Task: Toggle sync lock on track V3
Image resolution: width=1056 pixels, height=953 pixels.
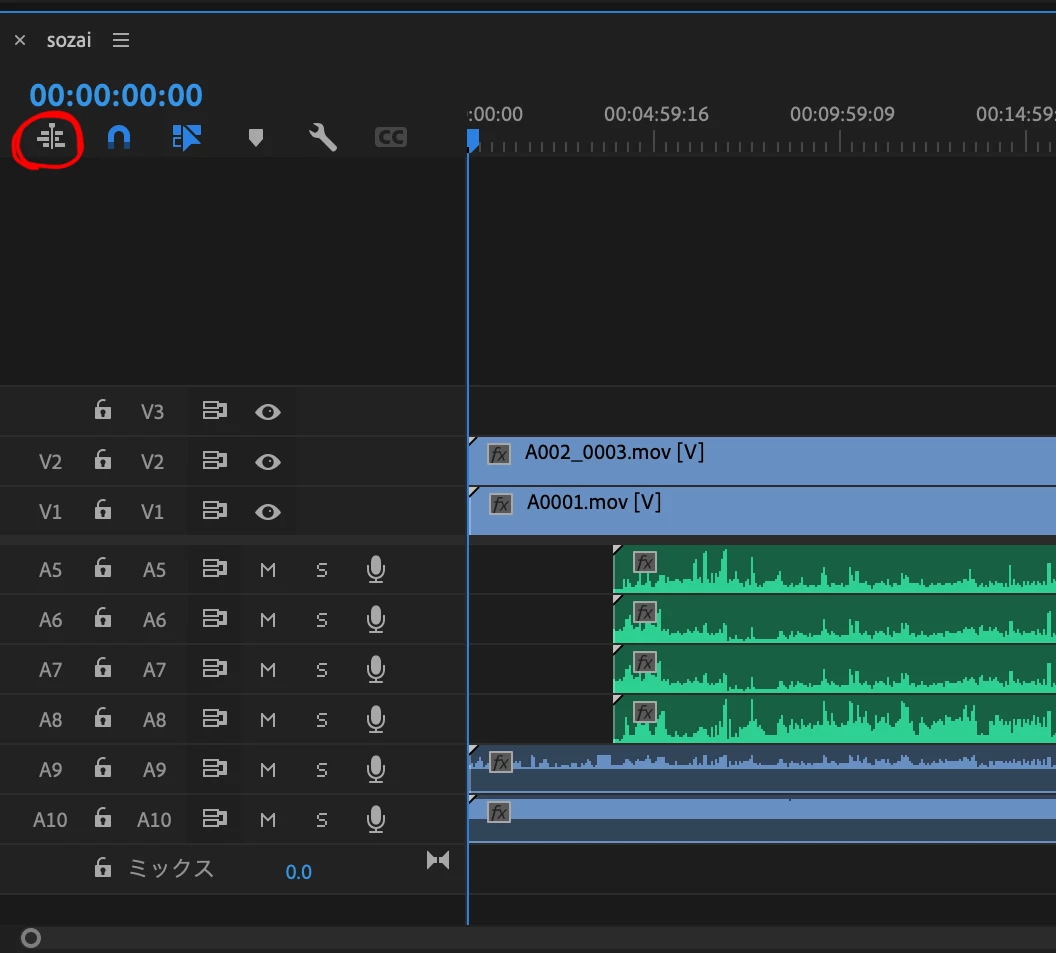Action: pos(215,410)
